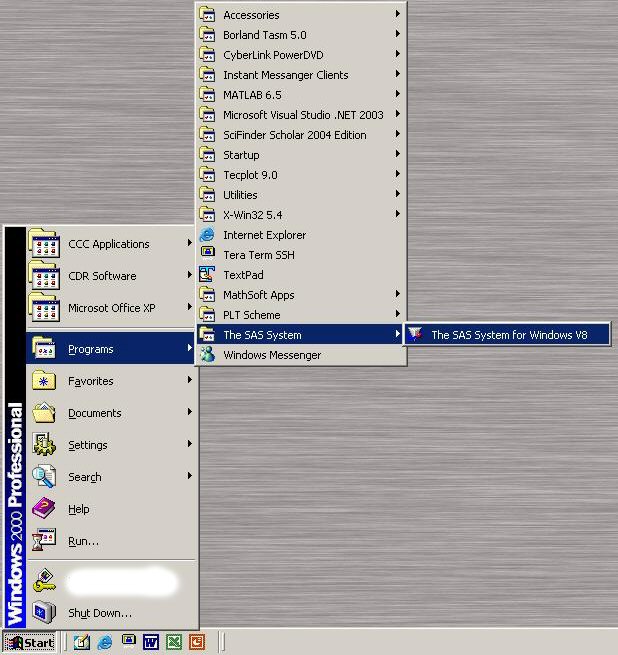The width and height of the screenshot is (618, 655).
Task: Click the SAS System for Windows V8 icon
Action: 416,334
